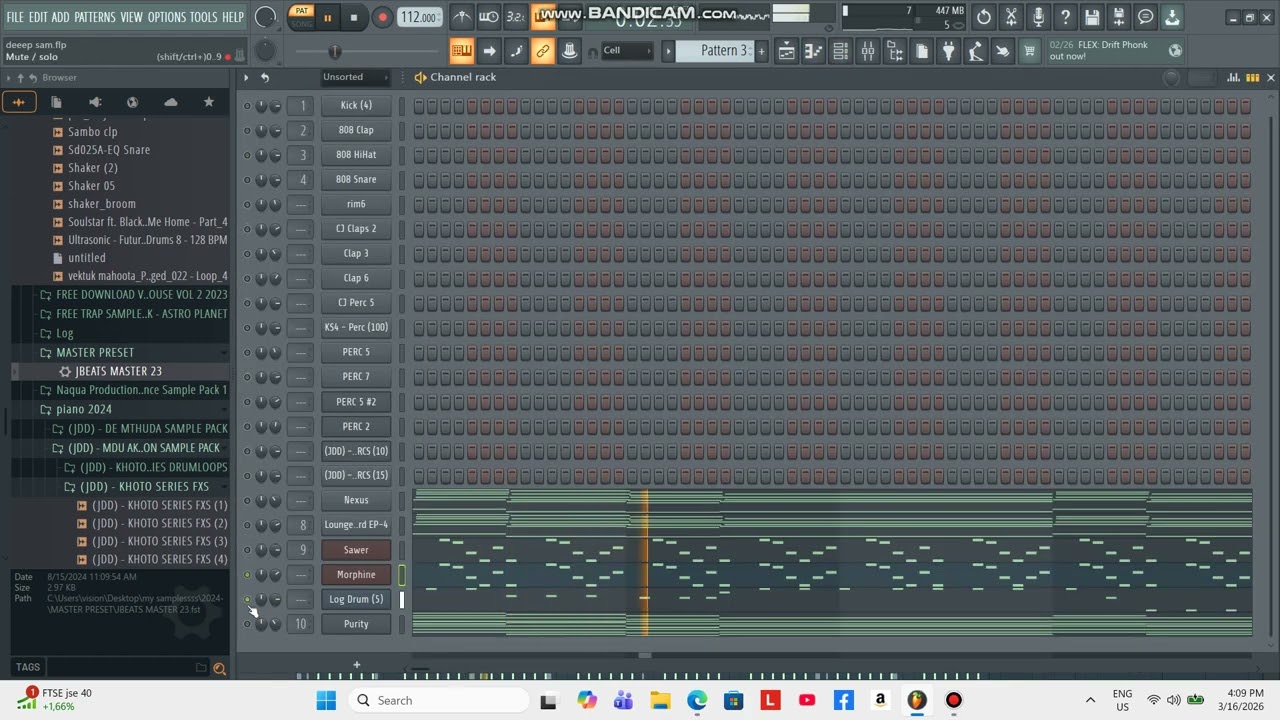The height and width of the screenshot is (720, 1280).
Task: Select JBEATS MASTER 23 preset file
Action: [118, 371]
